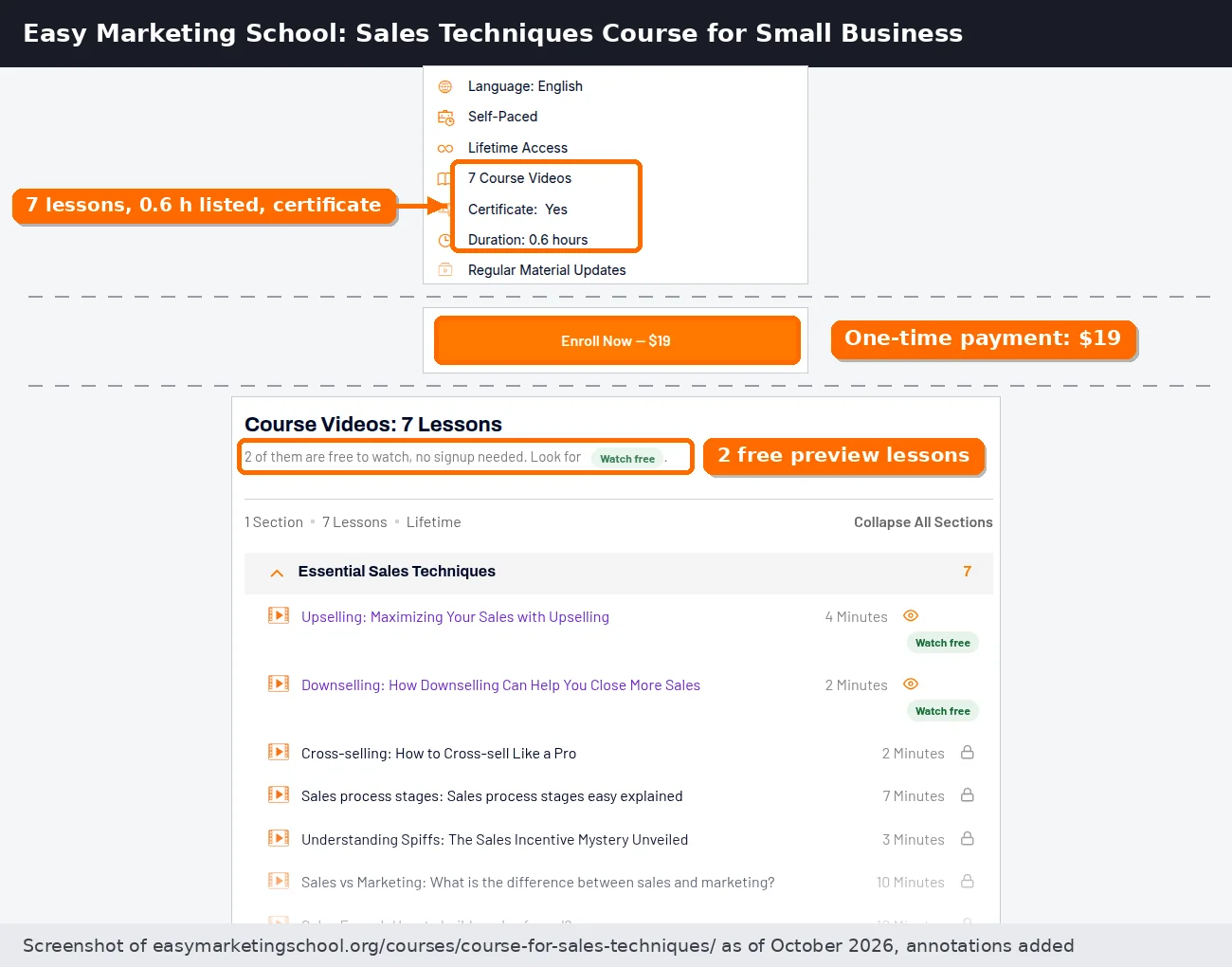Click the video icon for Sales process stages
Viewport: 1232px width, 967px height.
[x=279, y=794]
